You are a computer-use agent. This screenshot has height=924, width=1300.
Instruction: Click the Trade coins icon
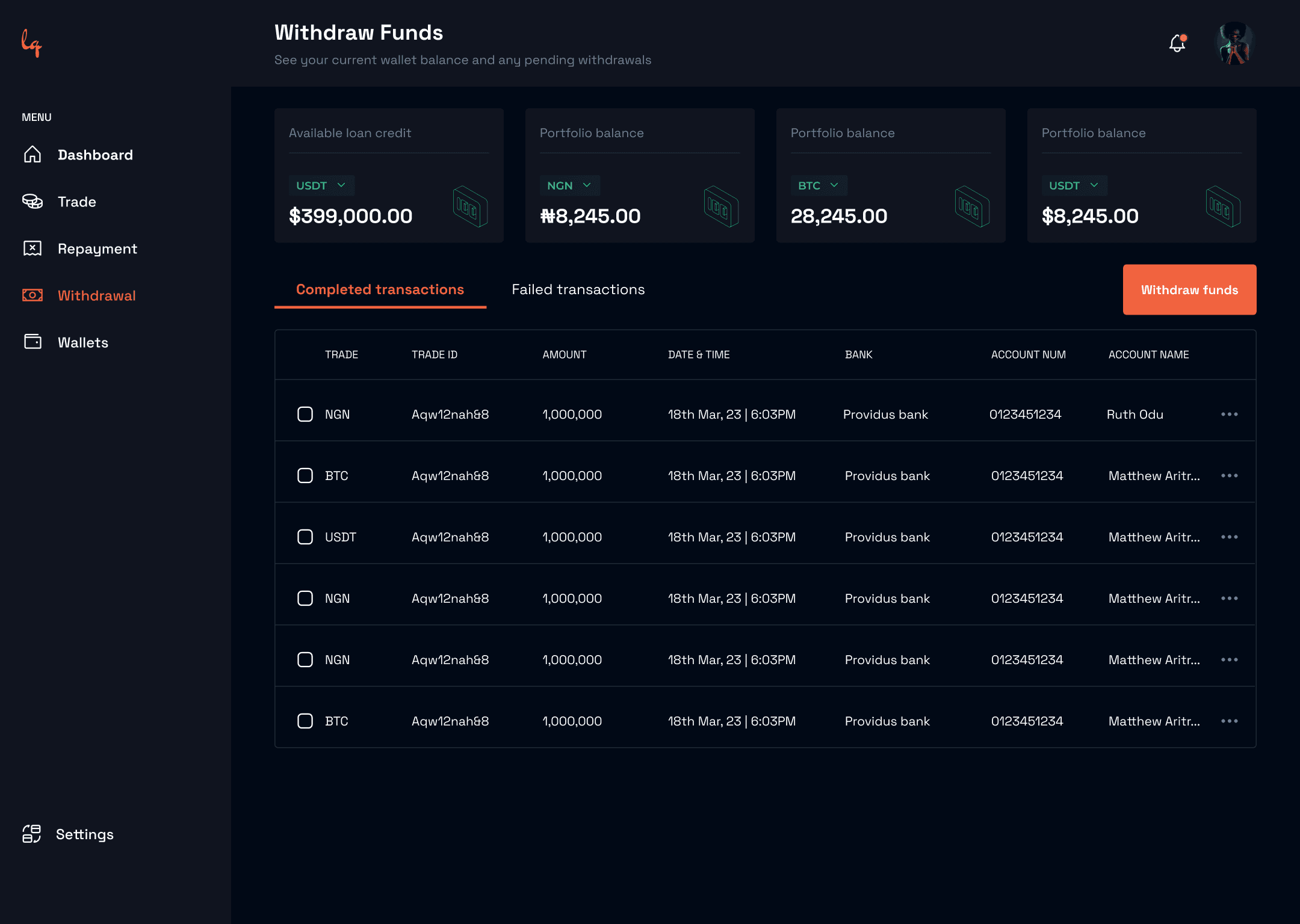coord(32,202)
